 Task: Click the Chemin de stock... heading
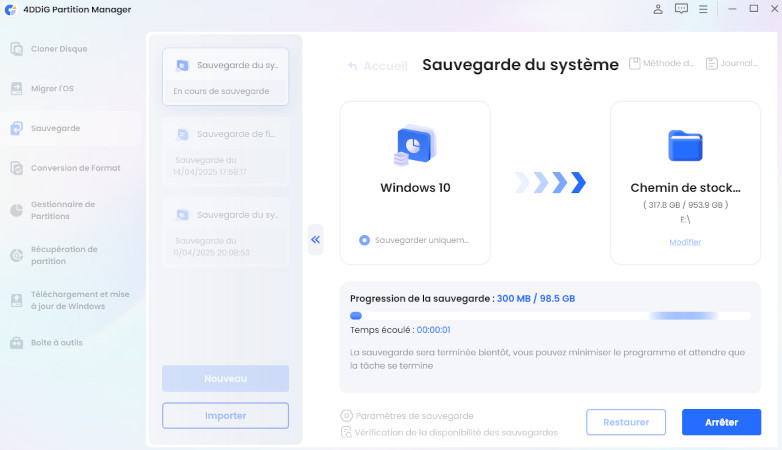click(x=685, y=188)
